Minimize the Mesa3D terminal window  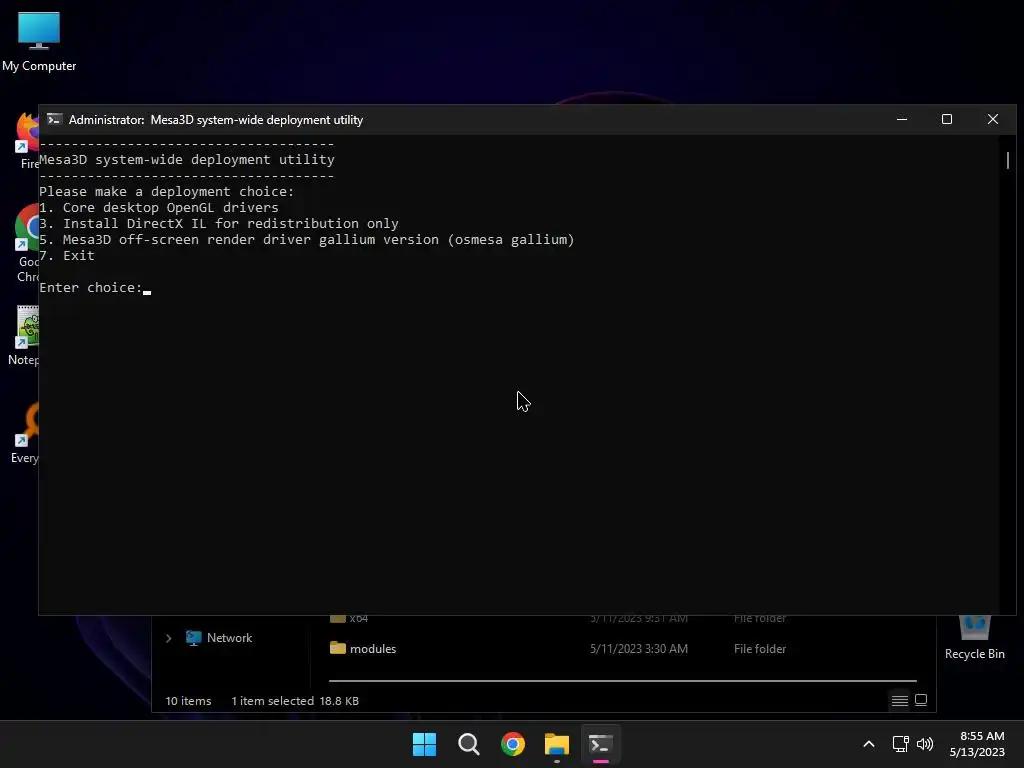coord(902,120)
